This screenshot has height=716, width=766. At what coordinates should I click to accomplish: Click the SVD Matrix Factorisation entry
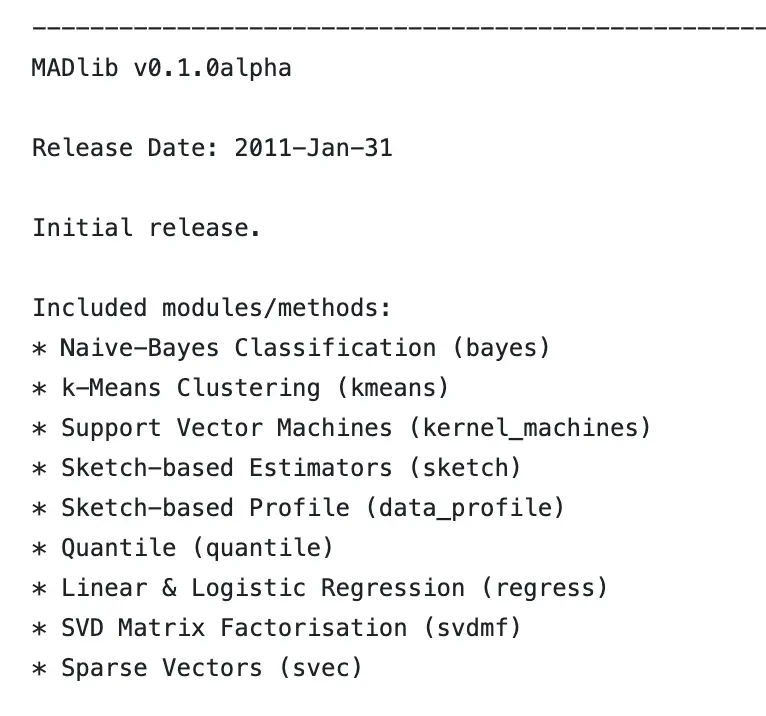coord(234,628)
